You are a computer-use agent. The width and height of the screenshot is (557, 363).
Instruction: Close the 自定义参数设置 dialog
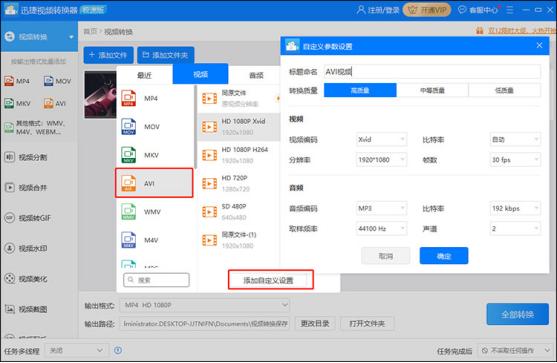pyautogui.click(x=539, y=45)
